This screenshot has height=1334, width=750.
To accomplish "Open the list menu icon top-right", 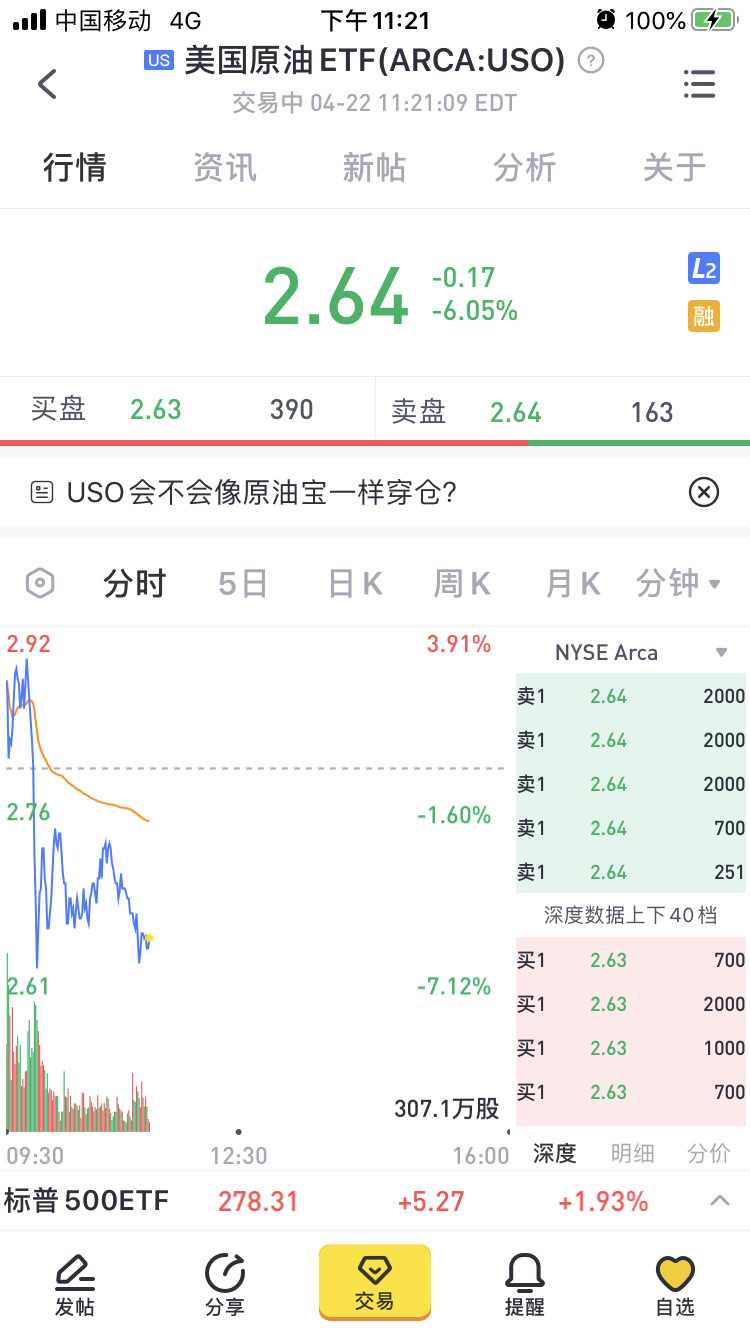I will (x=699, y=84).
